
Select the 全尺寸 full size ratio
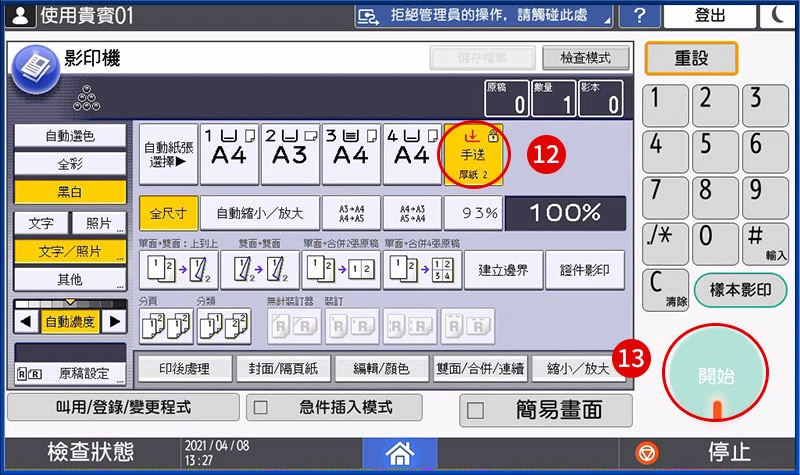click(x=168, y=213)
